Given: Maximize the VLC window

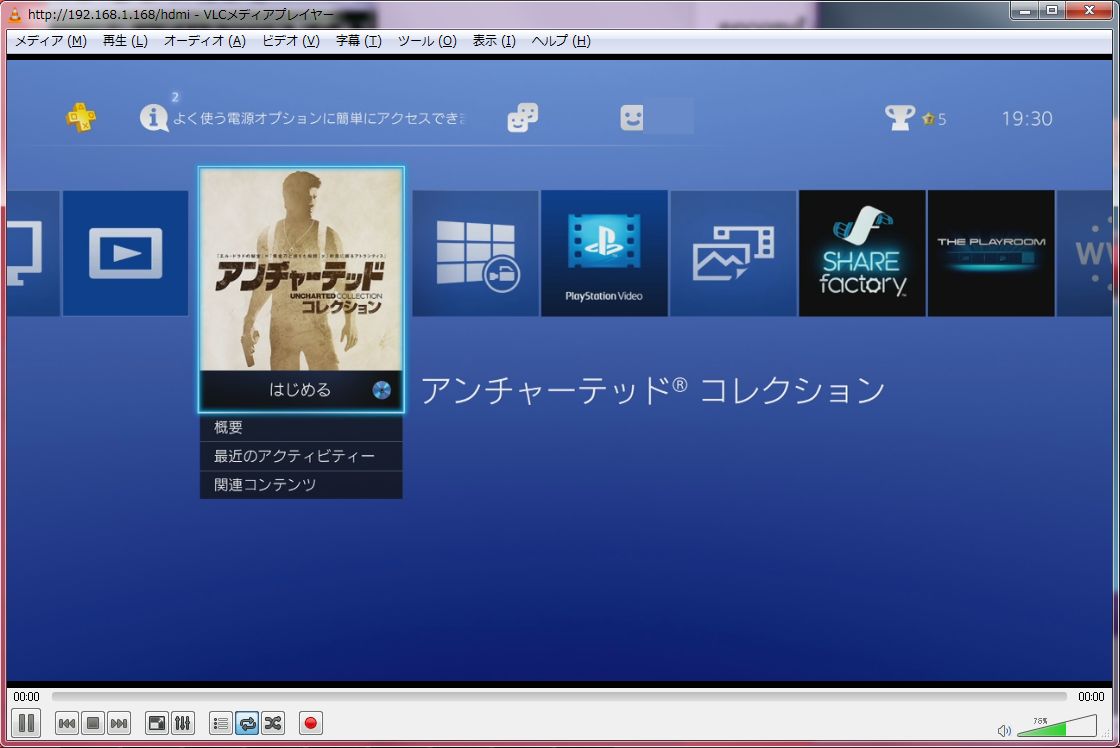Looking at the screenshot, I should (x=1051, y=10).
